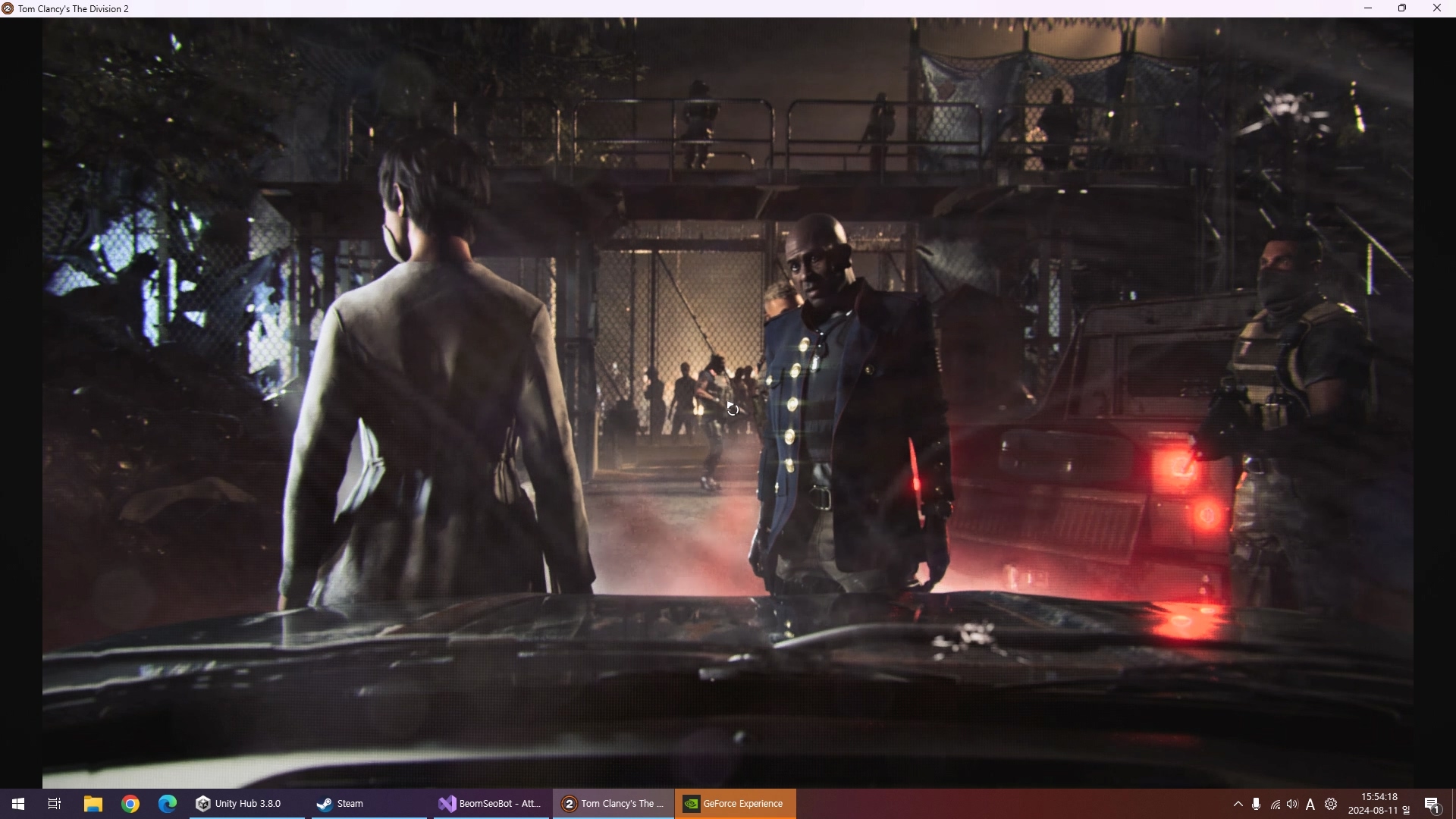Open the volume speaker control
This screenshot has width=1456, height=819.
click(1292, 804)
